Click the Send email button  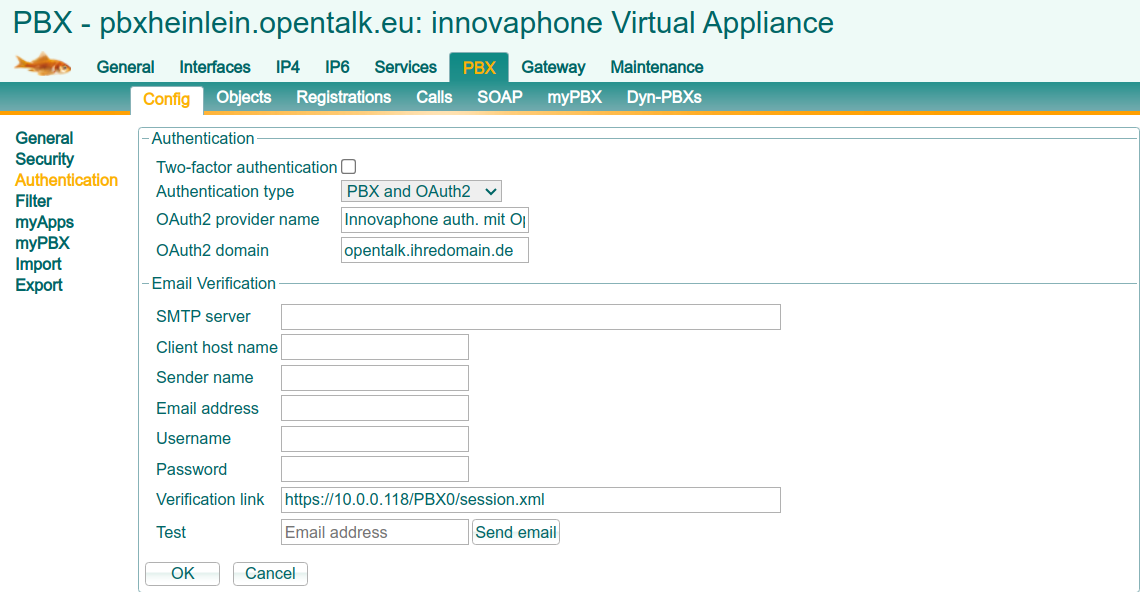point(515,531)
